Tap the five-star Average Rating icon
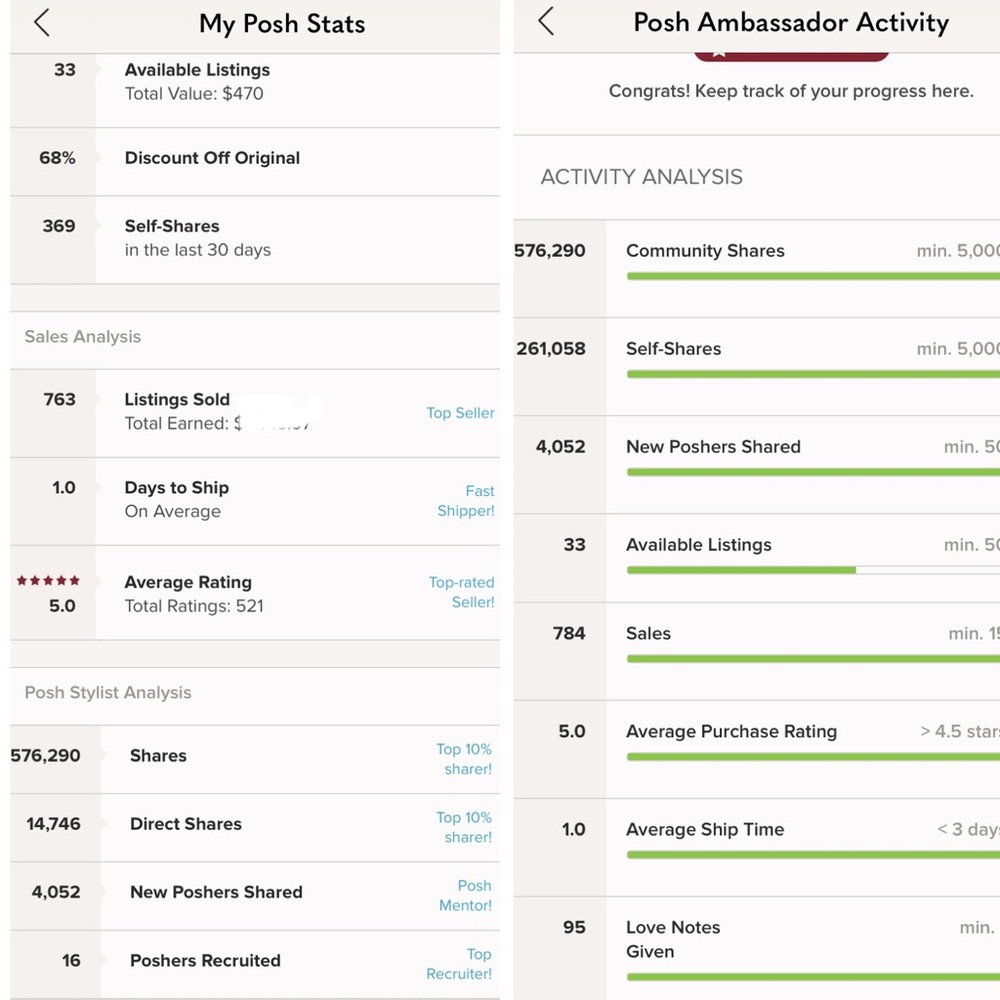Viewport: 1000px width, 1000px height. click(x=48, y=580)
